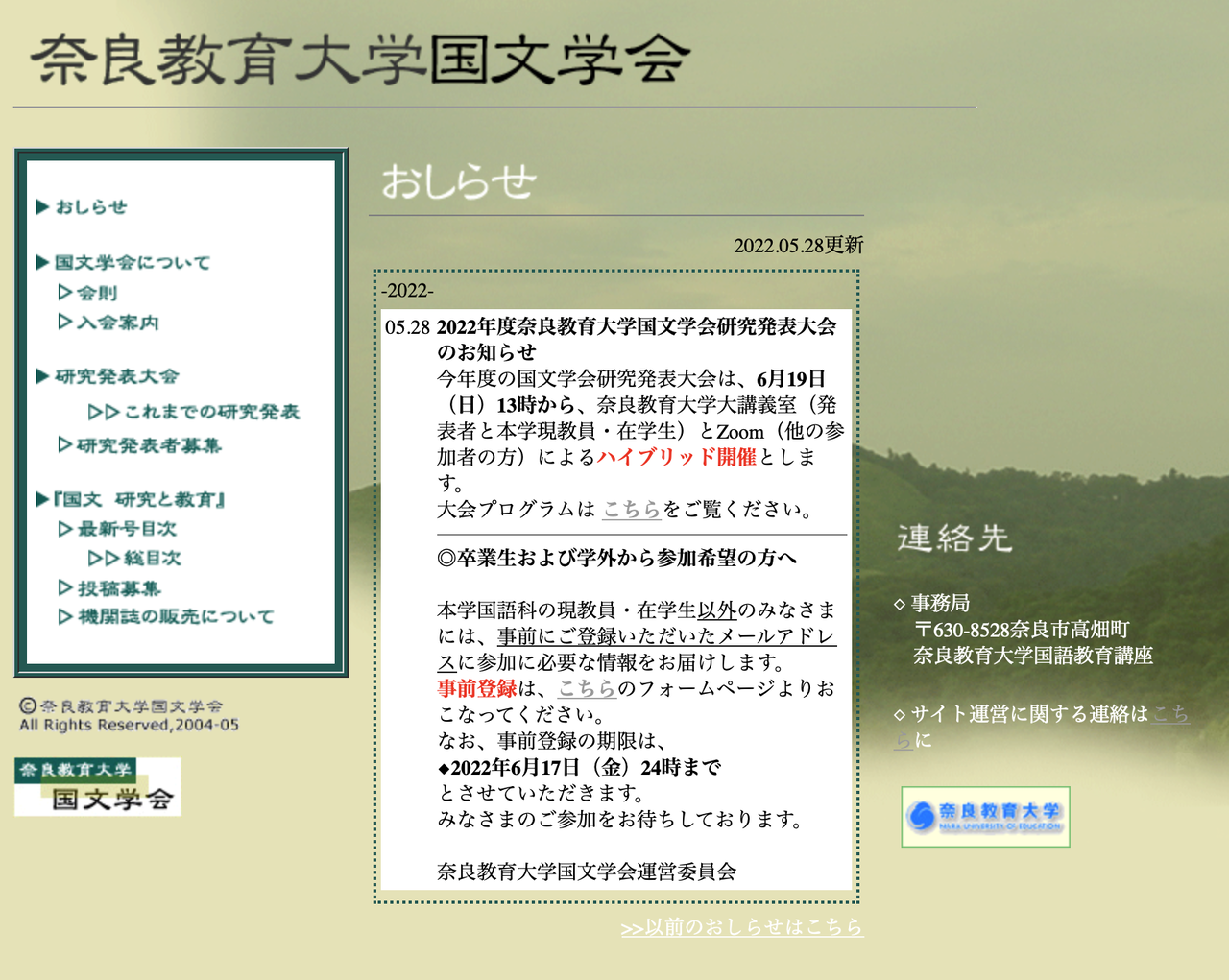Viewport: 1229px width, 980px height.
Task: Click the ◎卒業生および学外から参加希望の方へ heading
Action: click(x=616, y=559)
